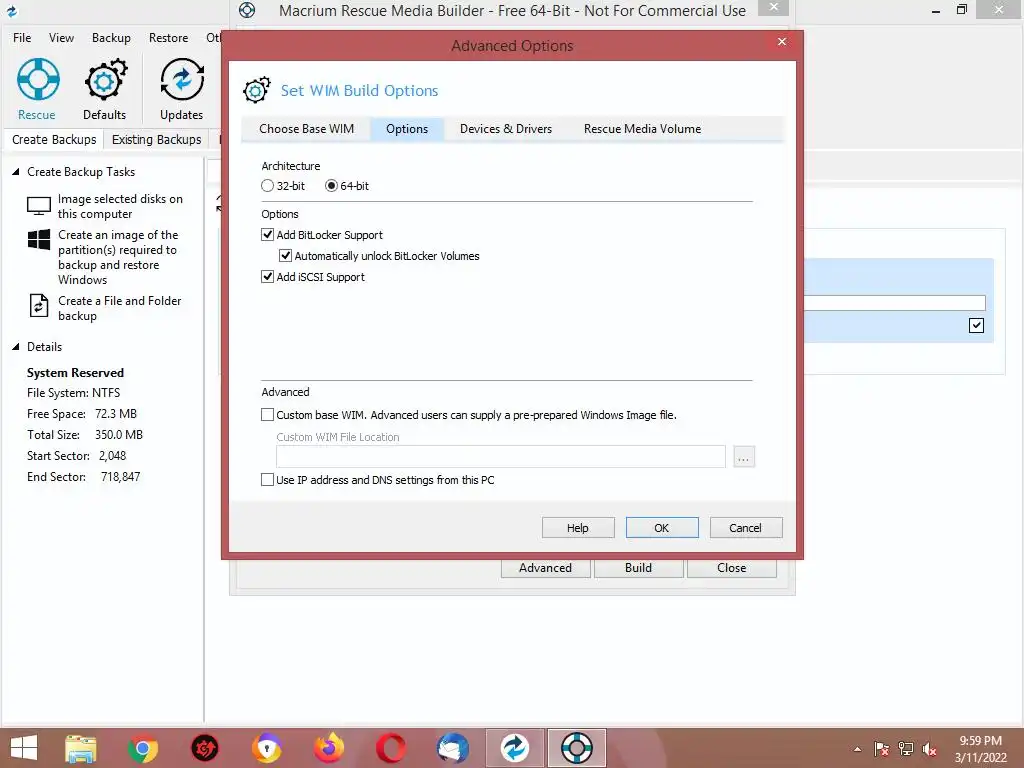Click the lifebuoy icon in Rescue Media Builder title
Viewport: 1024px width, 768px height.
[x=247, y=10]
